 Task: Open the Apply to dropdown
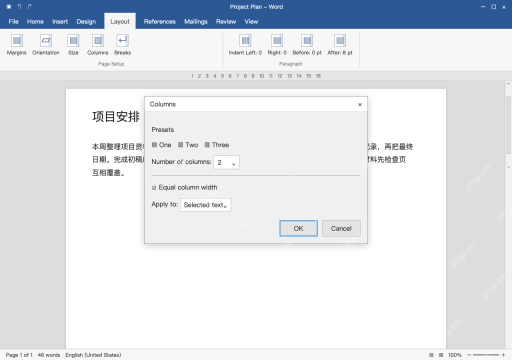click(x=206, y=205)
